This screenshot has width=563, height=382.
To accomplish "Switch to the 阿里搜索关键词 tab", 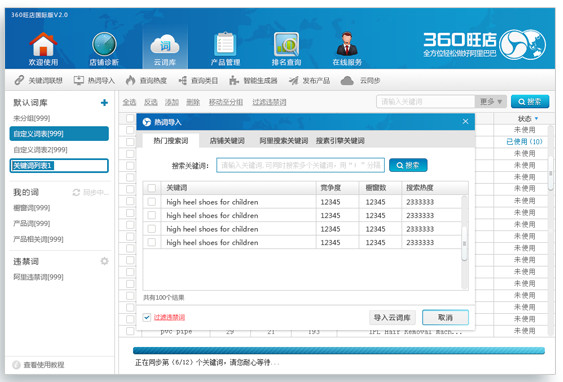I will point(284,140).
